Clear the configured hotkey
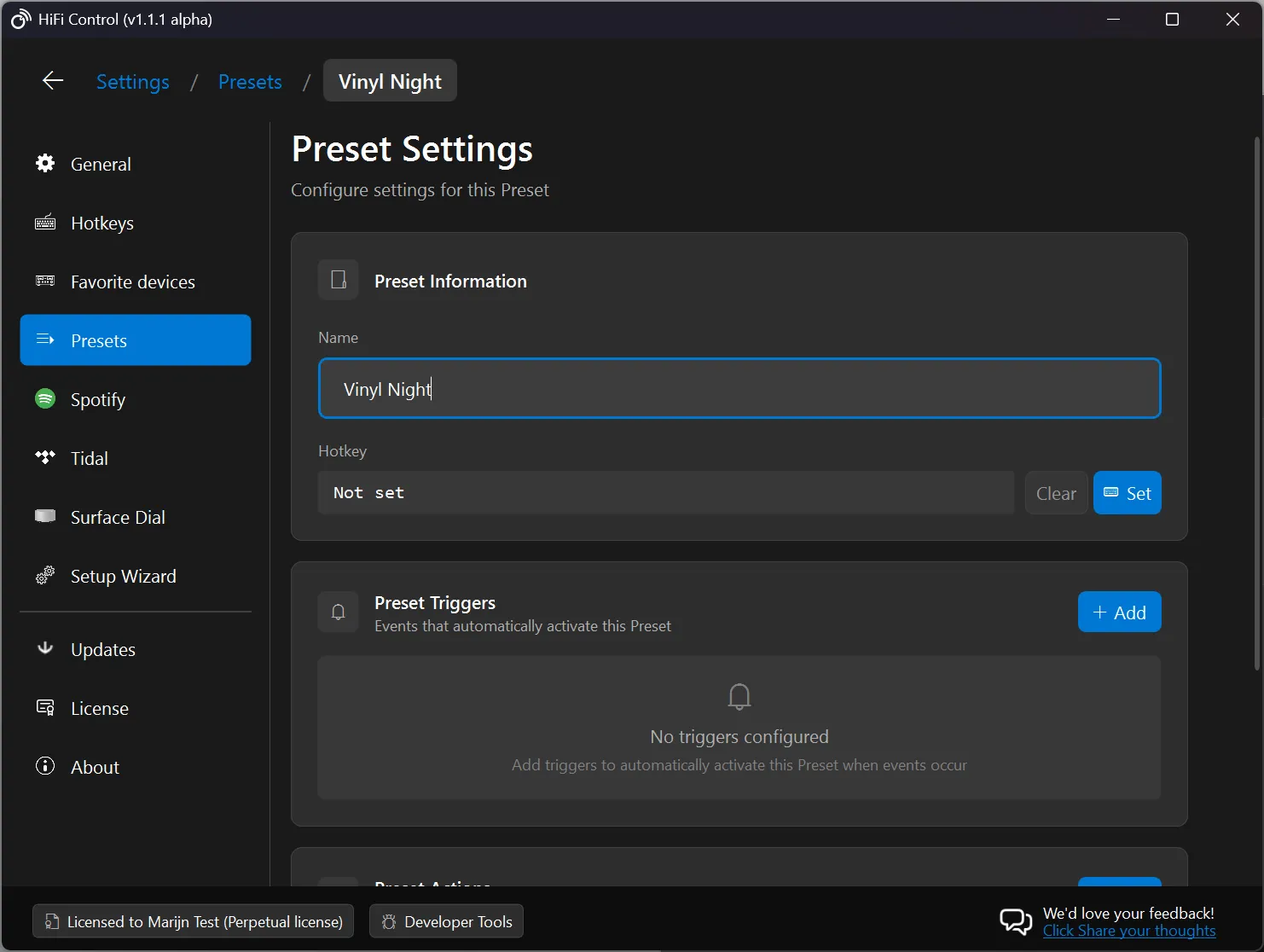This screenshot has height=952, width=1264. click(x=1056, y=492)
